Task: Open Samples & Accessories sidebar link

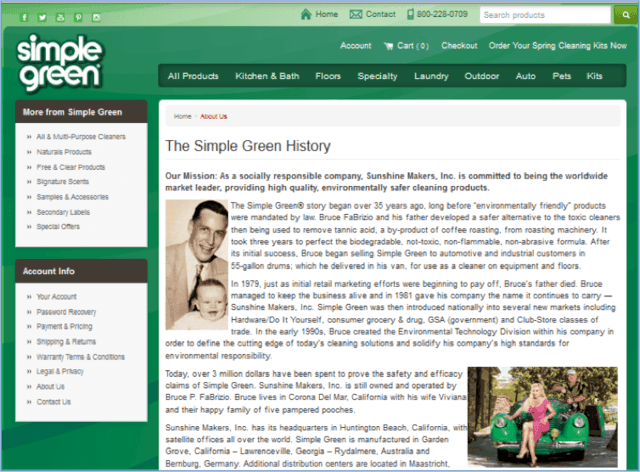Action: (x=73, y=197)
